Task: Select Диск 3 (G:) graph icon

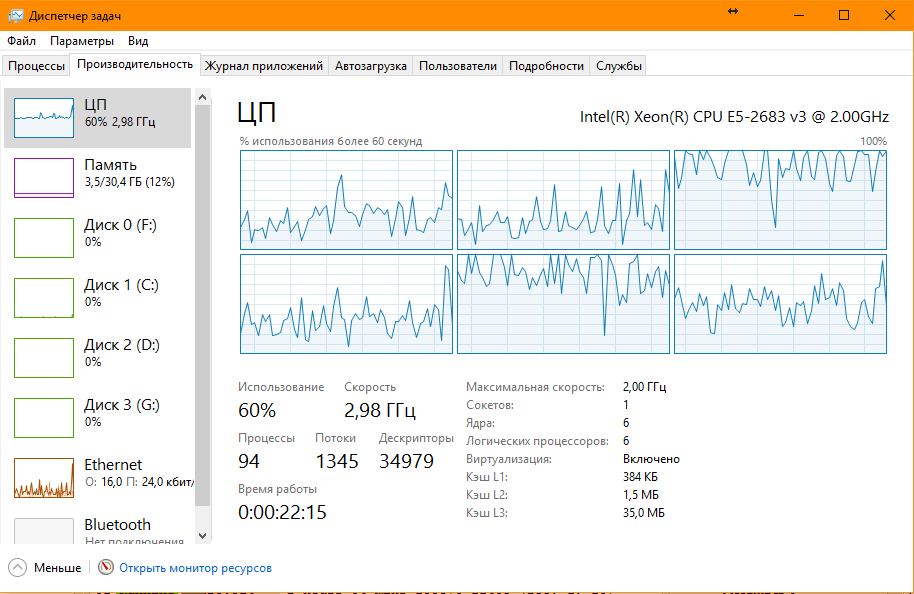Action: 44,418
